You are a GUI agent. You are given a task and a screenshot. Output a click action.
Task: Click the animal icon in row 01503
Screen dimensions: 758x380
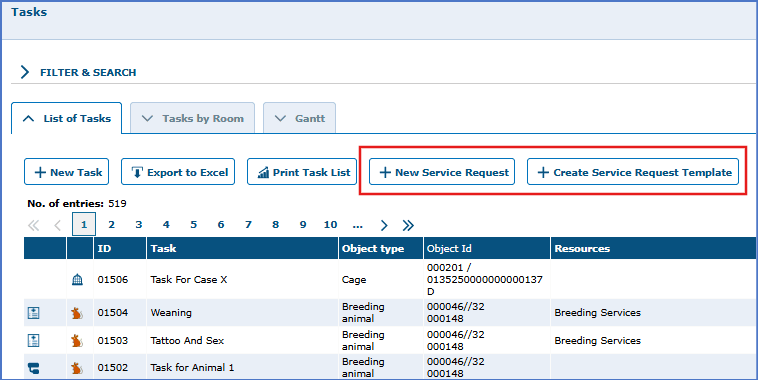(x=77, y=341)
